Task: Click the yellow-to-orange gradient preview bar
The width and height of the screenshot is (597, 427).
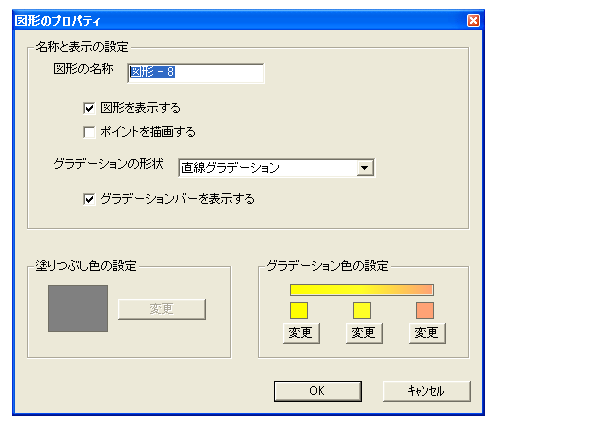Action: [362, 290]
